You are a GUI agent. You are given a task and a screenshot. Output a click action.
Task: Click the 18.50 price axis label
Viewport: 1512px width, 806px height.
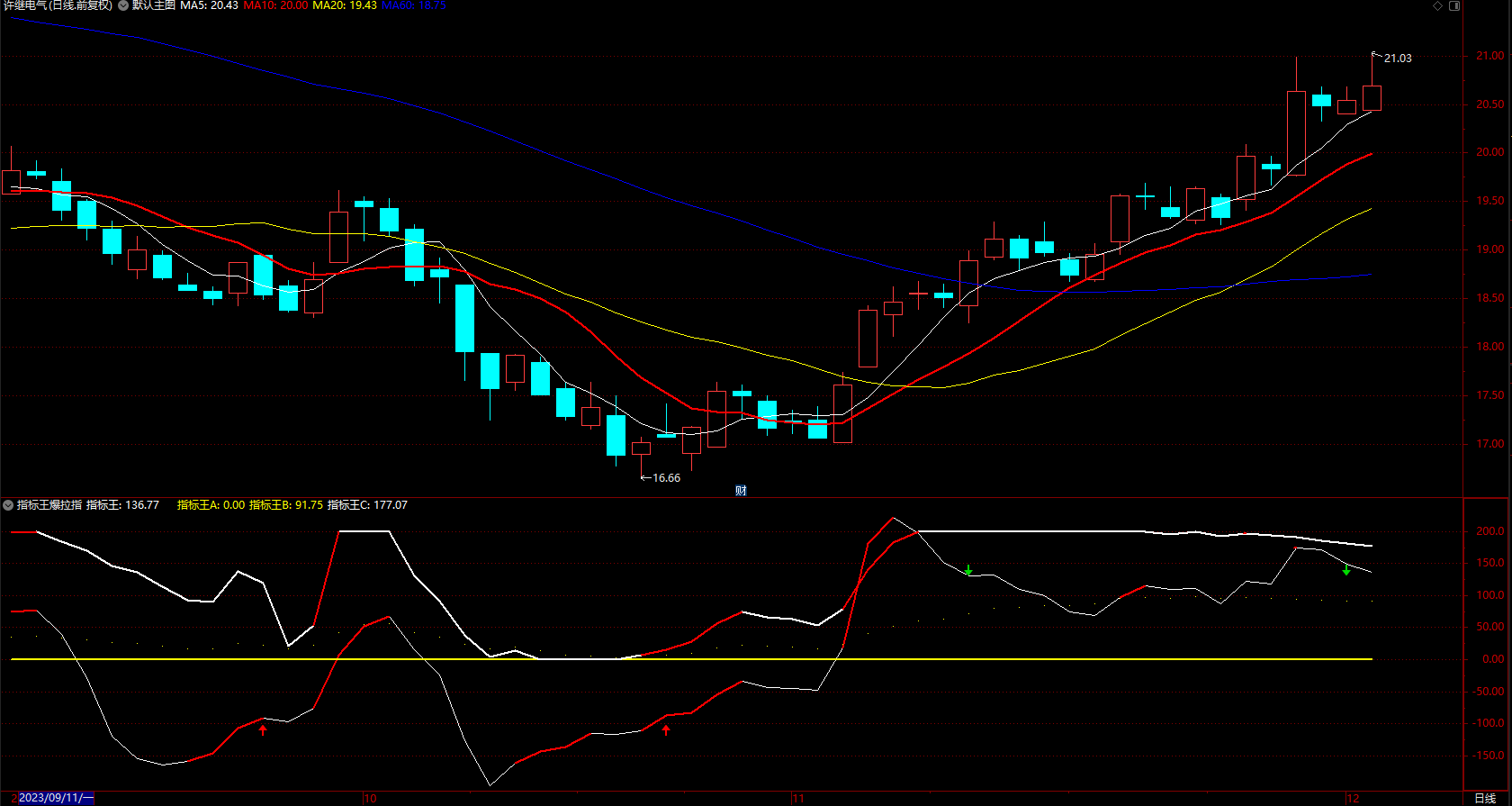tap(1489, 298)
